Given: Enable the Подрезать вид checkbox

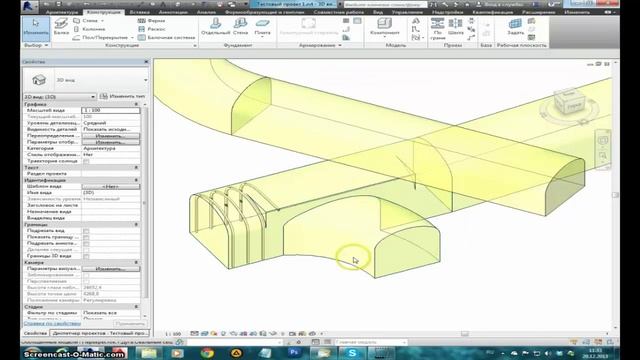Looking at the screenshot, I should (86, 231).
